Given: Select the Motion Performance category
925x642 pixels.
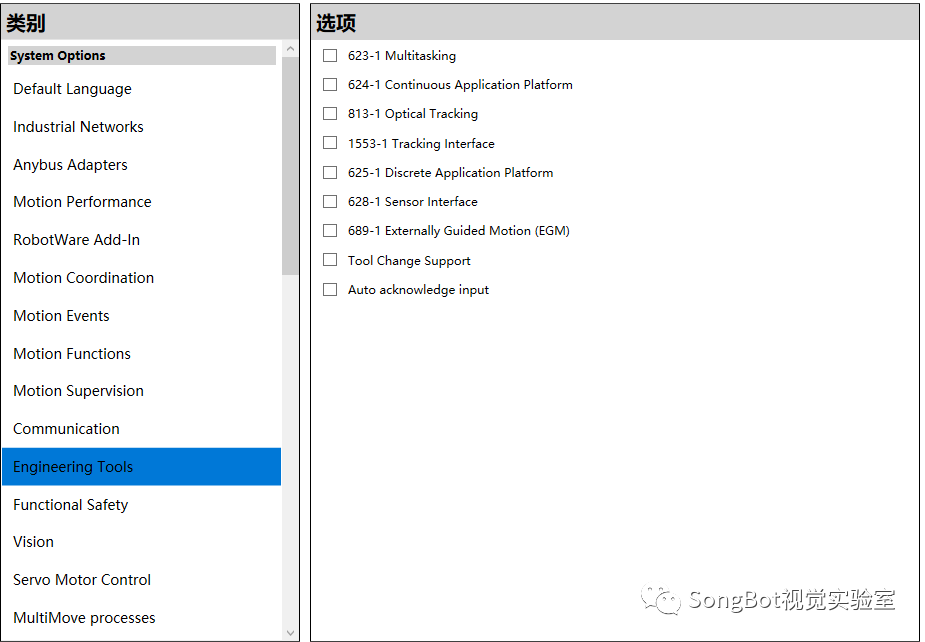Looking at the screenshot, I should (x=142, y=202).
